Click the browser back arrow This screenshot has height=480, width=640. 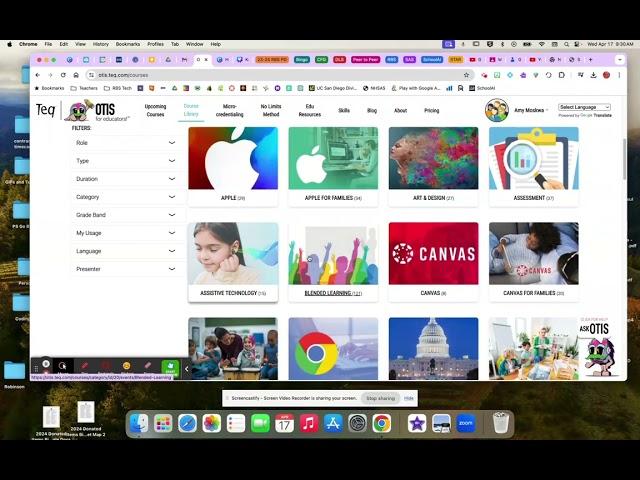(x=38, y=75)
